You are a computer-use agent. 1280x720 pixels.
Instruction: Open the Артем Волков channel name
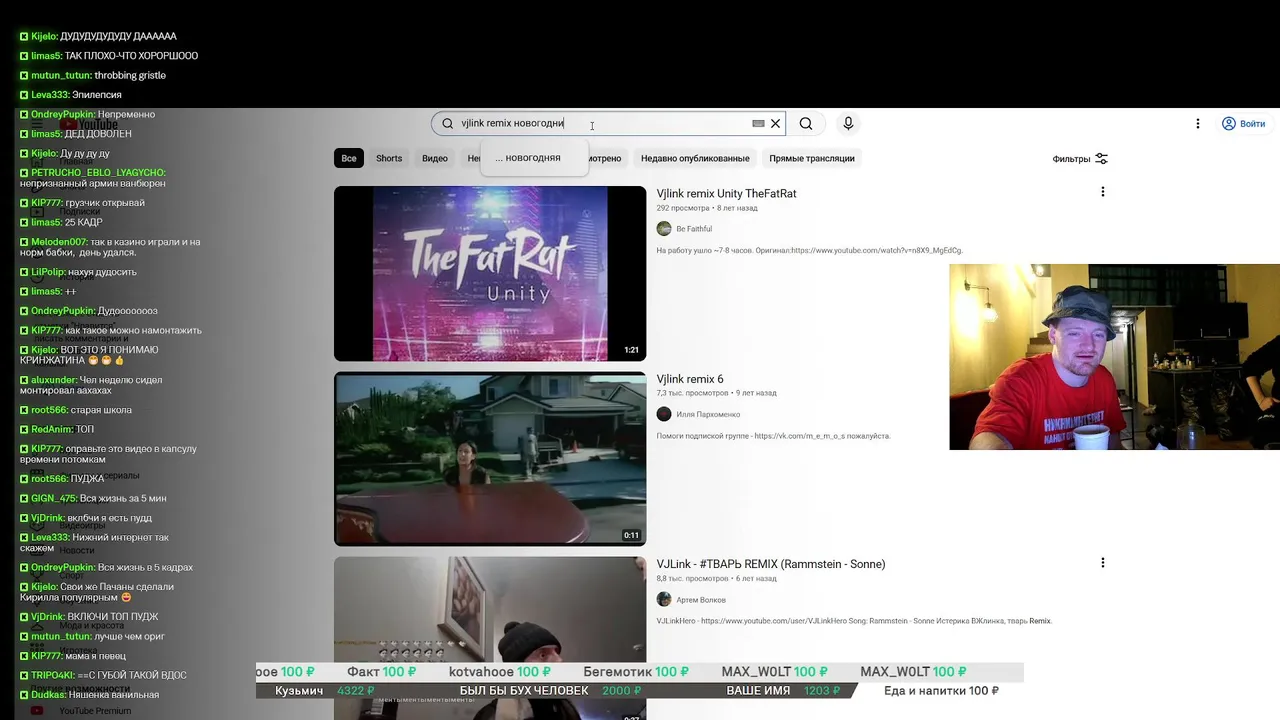[701, 599]
